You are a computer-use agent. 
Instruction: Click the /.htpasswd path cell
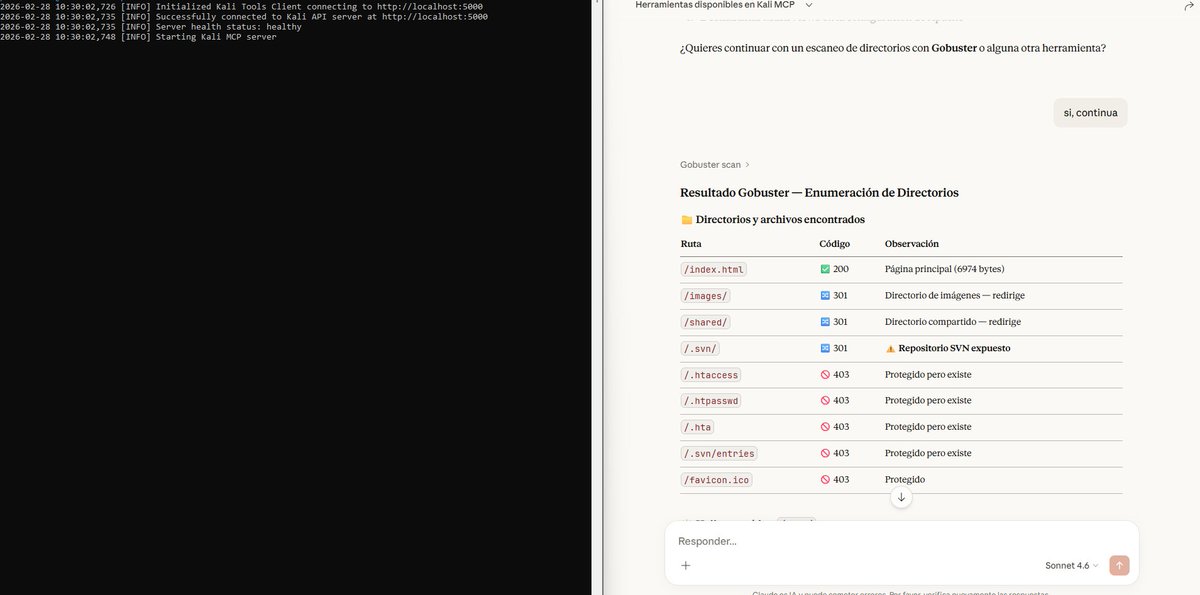[x=711, y=401]
